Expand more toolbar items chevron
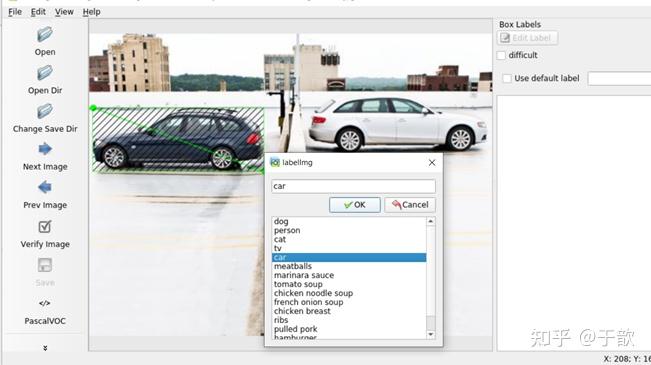Image resolution: width=651 pixels, height=365 pixels. pos(45,348)
